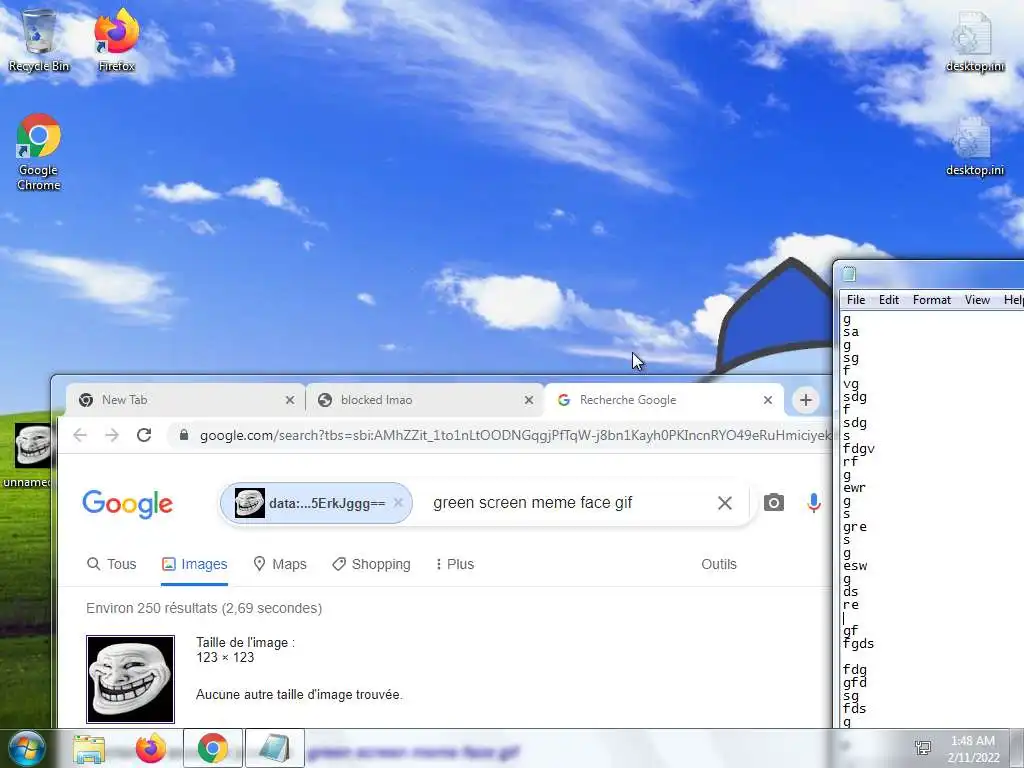Switch to Tous search results
The width and height of the screenshot is (1024, 768).
click(x=112, y=564)
